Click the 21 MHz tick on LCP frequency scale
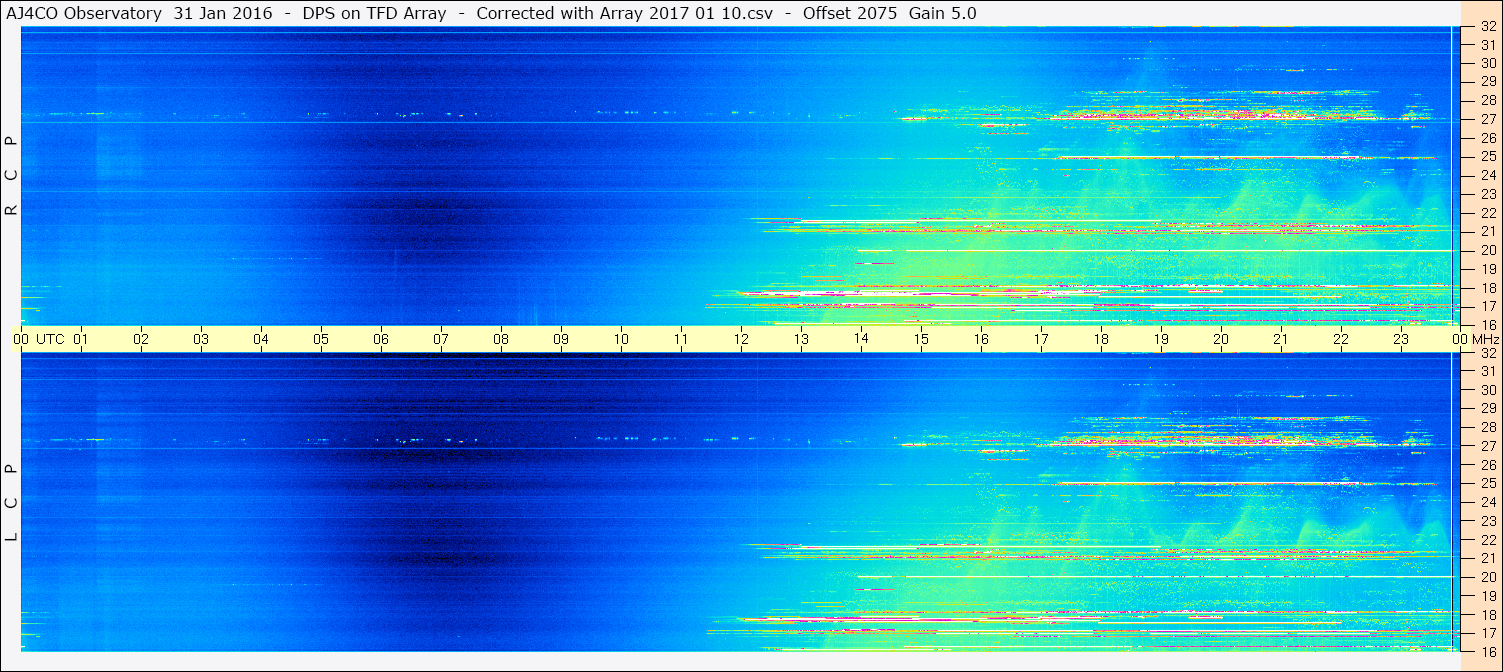Image resolution: width=1503 pixels, height=672 pixels. click(x=1488, y=558)
